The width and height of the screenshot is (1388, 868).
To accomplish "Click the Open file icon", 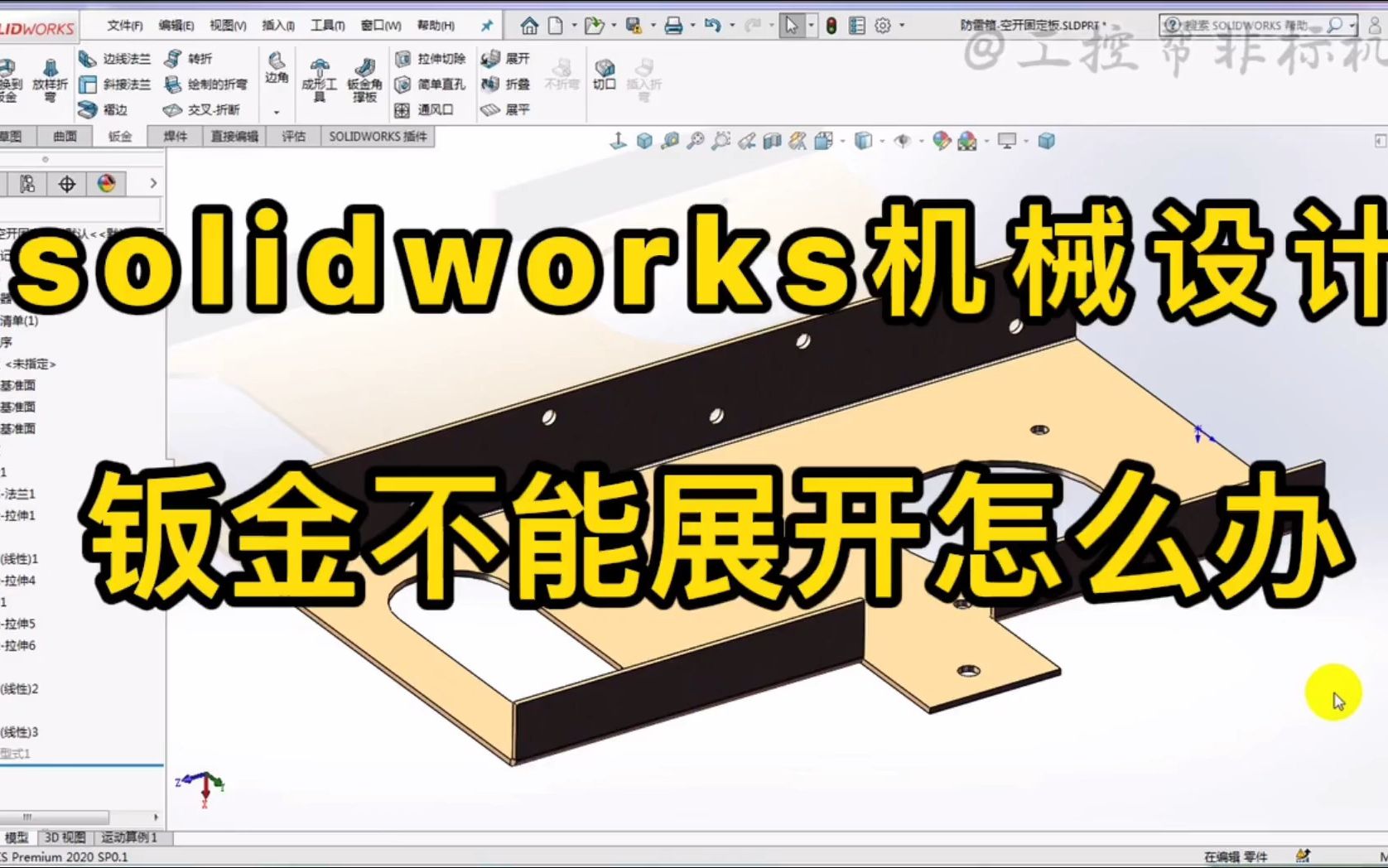I will point(593,26).
